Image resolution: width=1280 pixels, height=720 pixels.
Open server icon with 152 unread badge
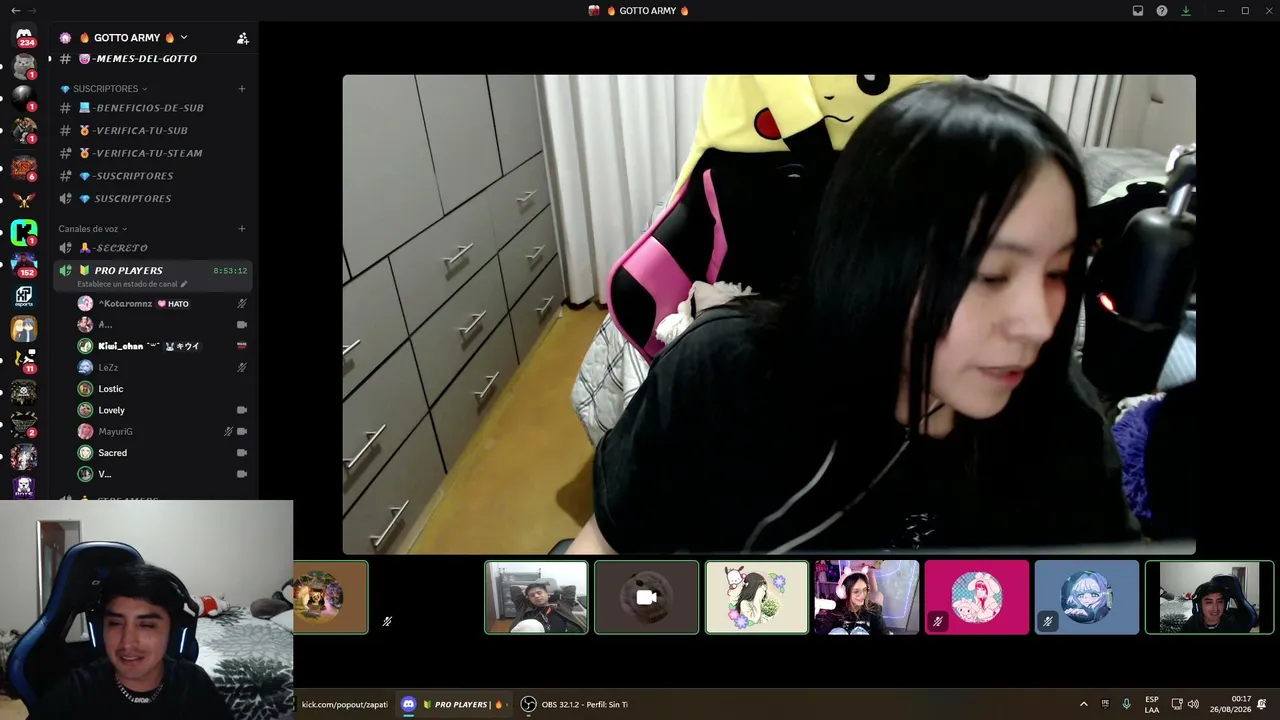[24, 265]
